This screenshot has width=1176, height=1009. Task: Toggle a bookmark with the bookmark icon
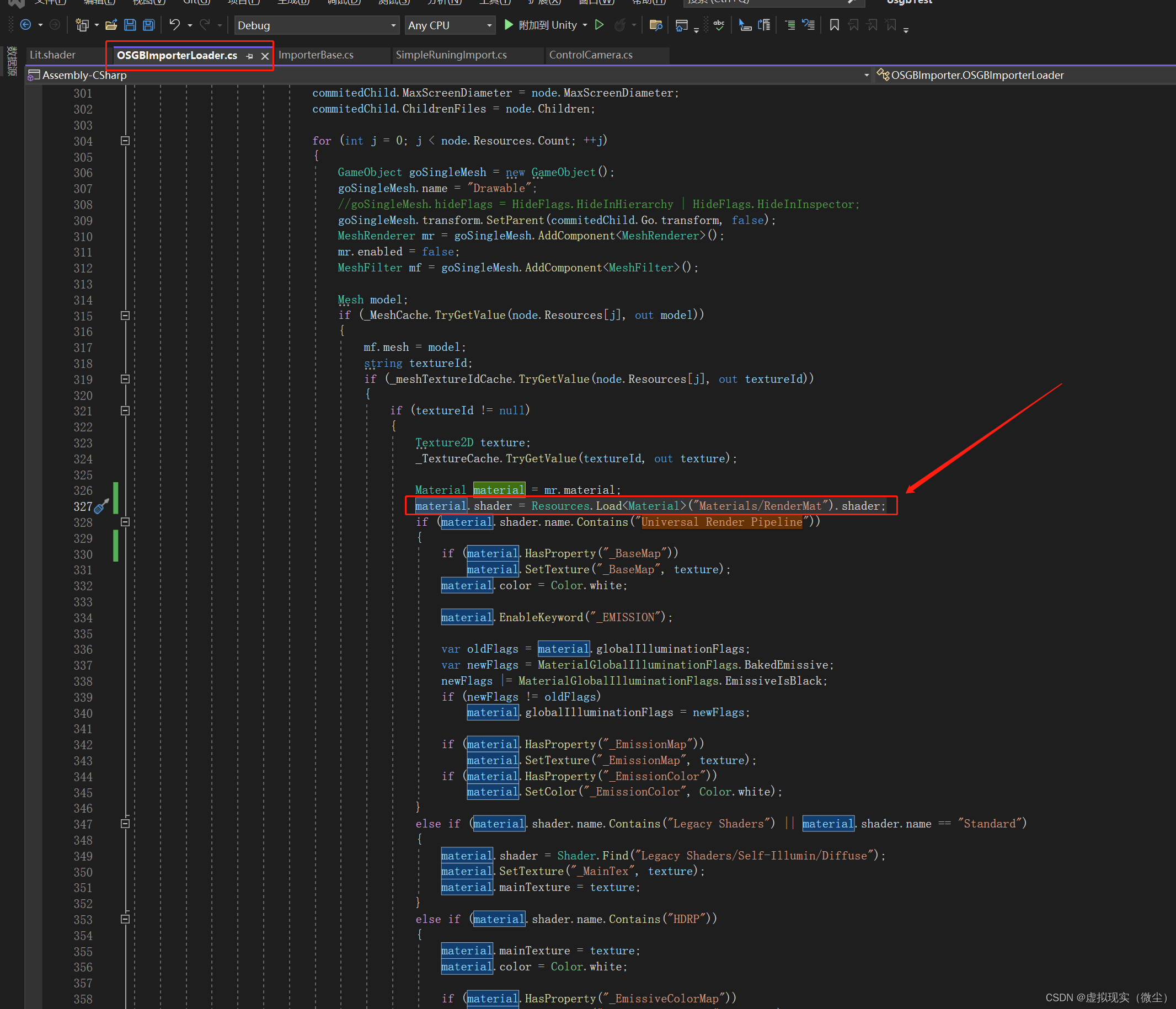(835, 25)
